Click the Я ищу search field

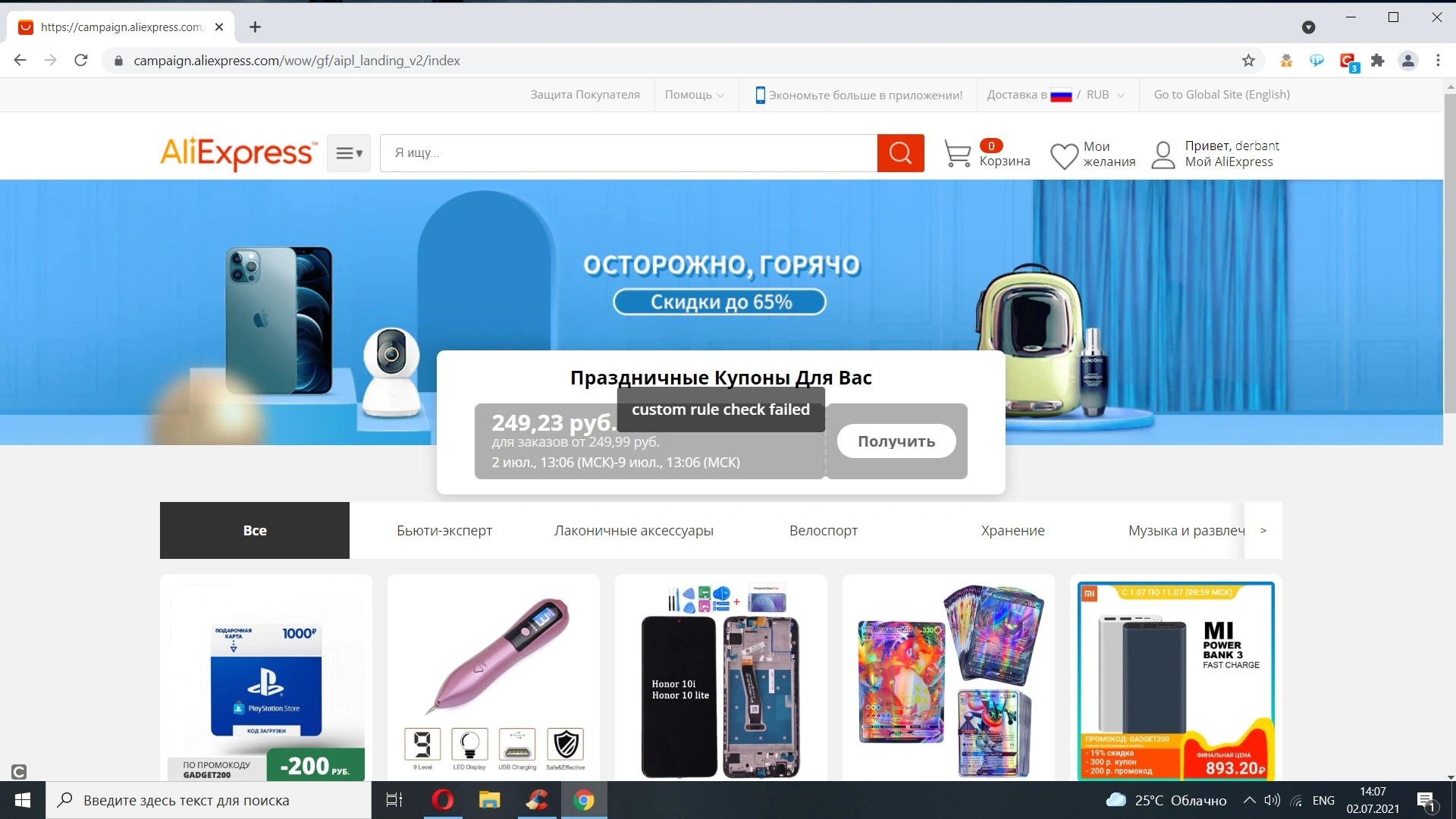click(x=629, y=153)
